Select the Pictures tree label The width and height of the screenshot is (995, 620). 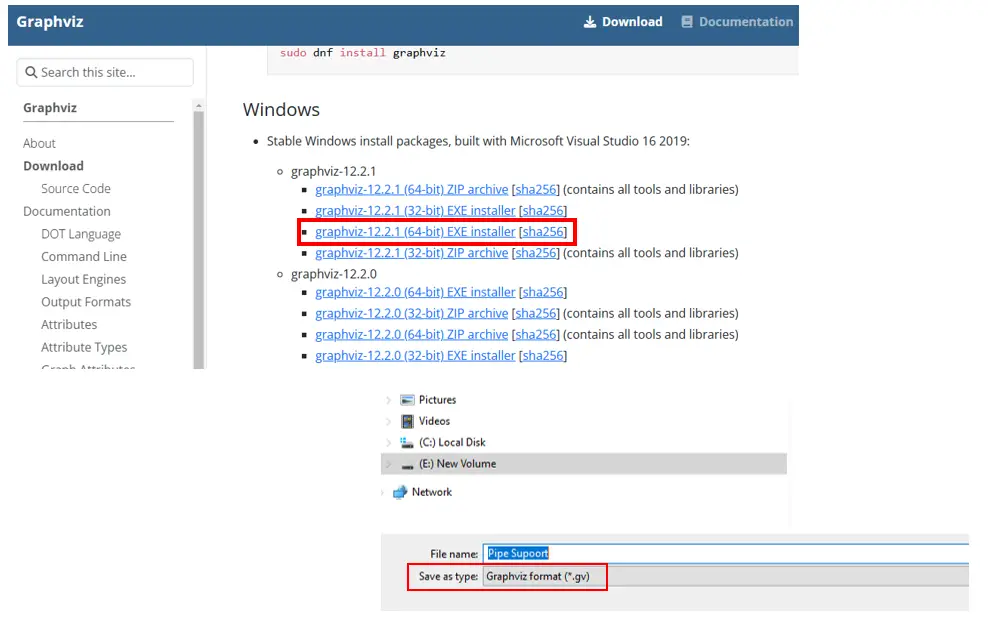437,400
